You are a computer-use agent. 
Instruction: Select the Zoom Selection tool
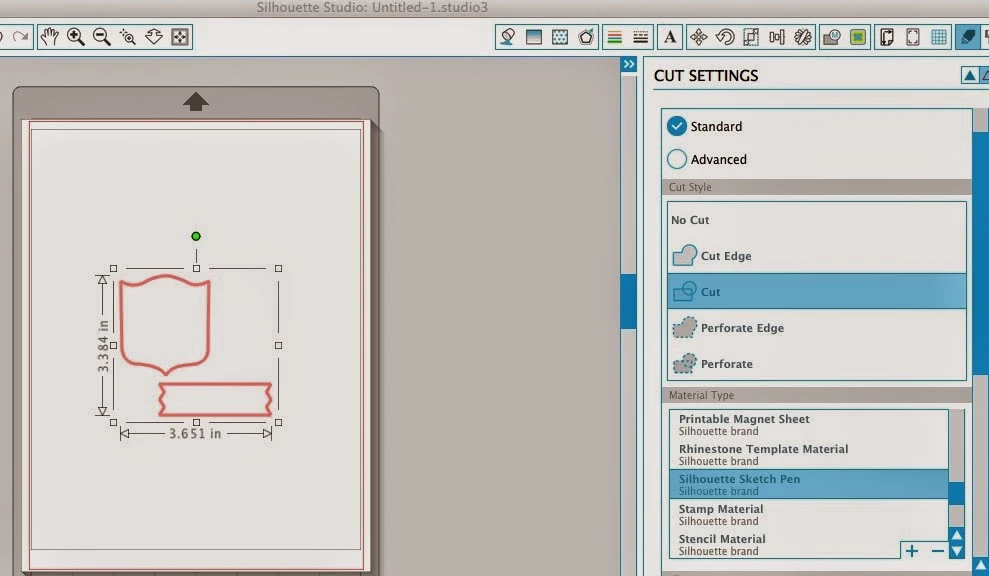(127, 37)
